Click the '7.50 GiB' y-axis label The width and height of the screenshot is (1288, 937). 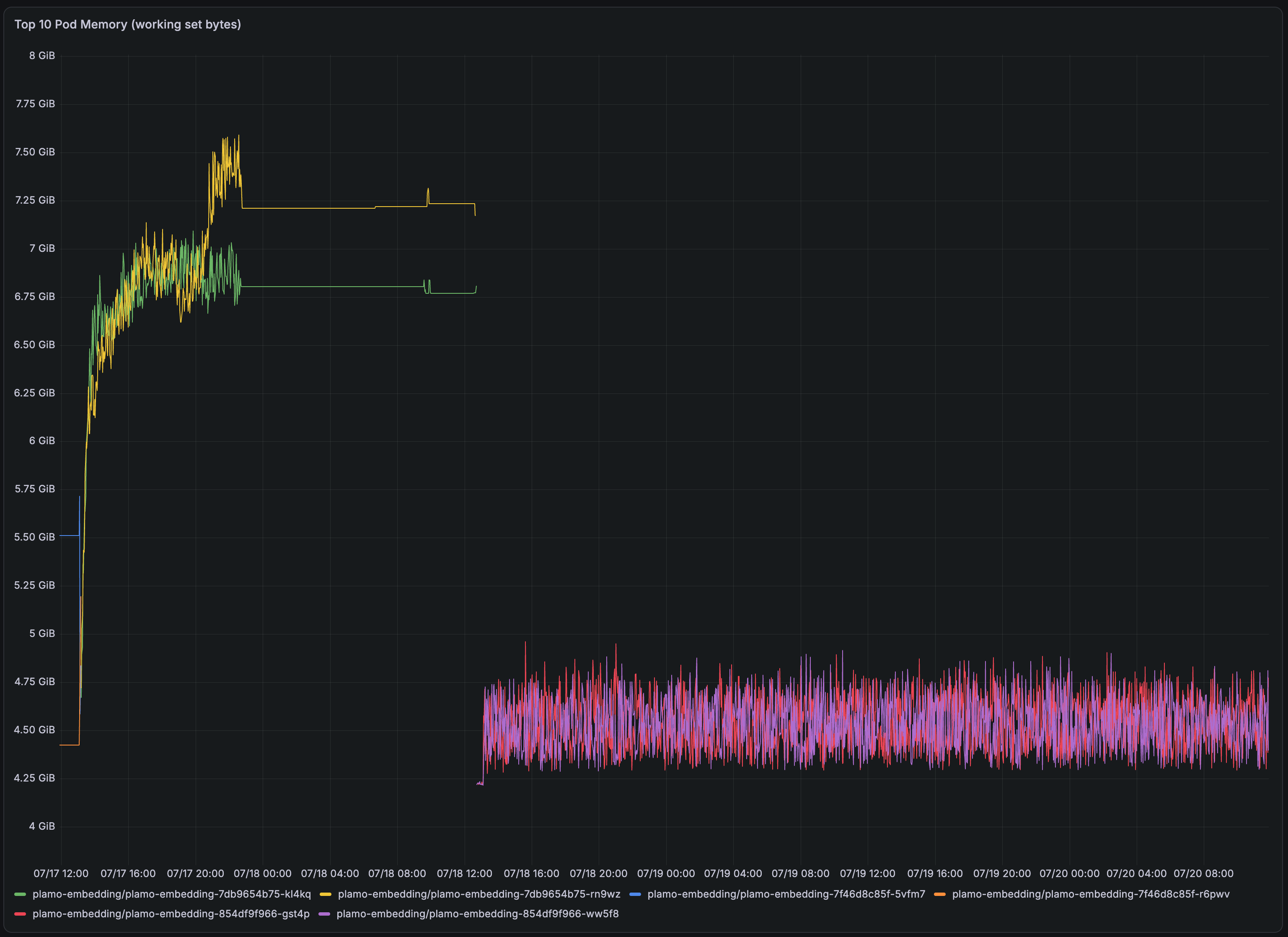pos(35,152)
